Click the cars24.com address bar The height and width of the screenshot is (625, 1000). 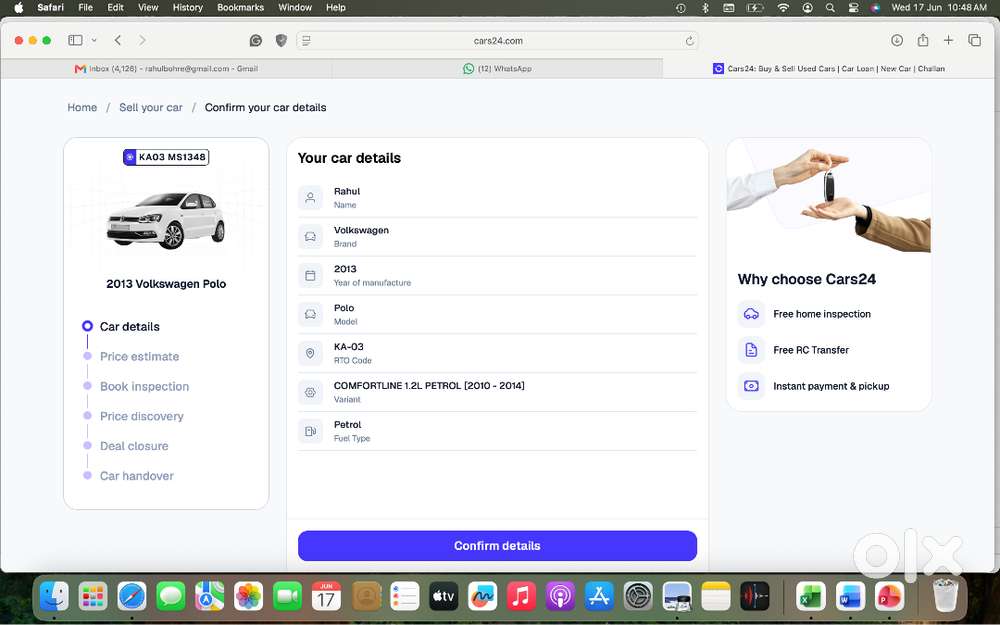click(497, 41)
